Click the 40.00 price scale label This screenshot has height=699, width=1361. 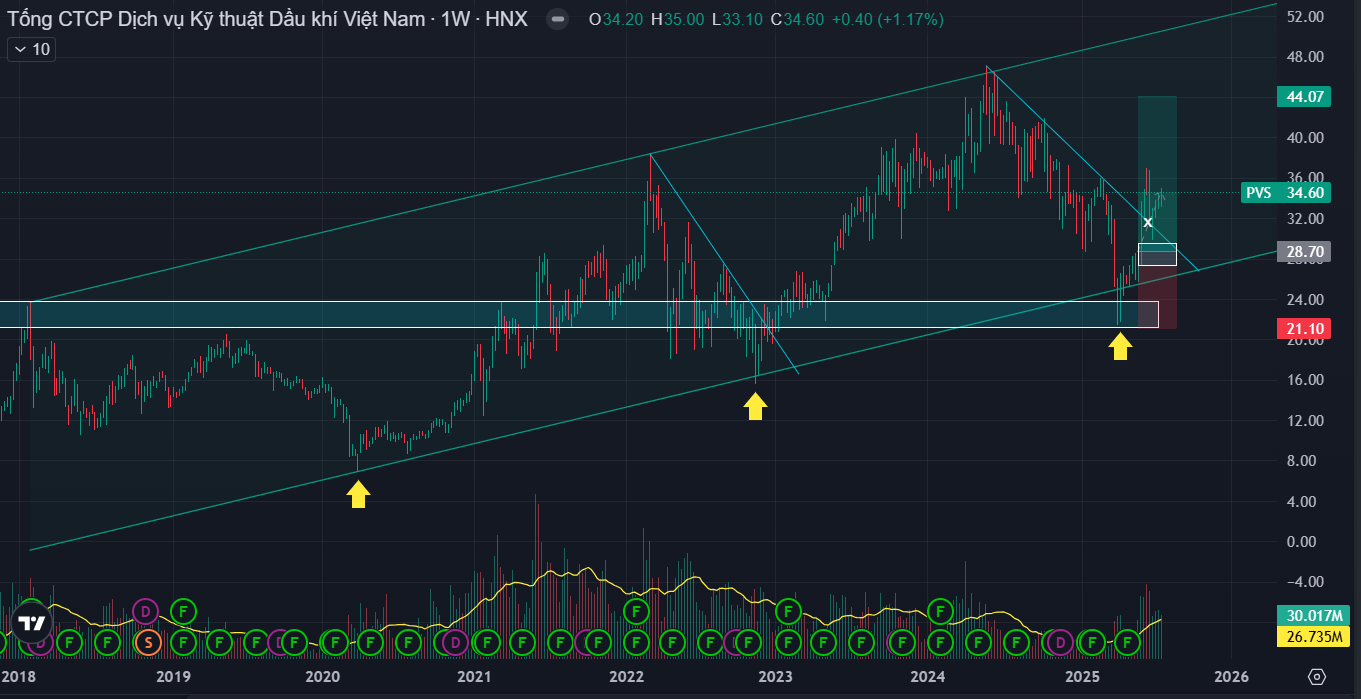pos(1306,138)
